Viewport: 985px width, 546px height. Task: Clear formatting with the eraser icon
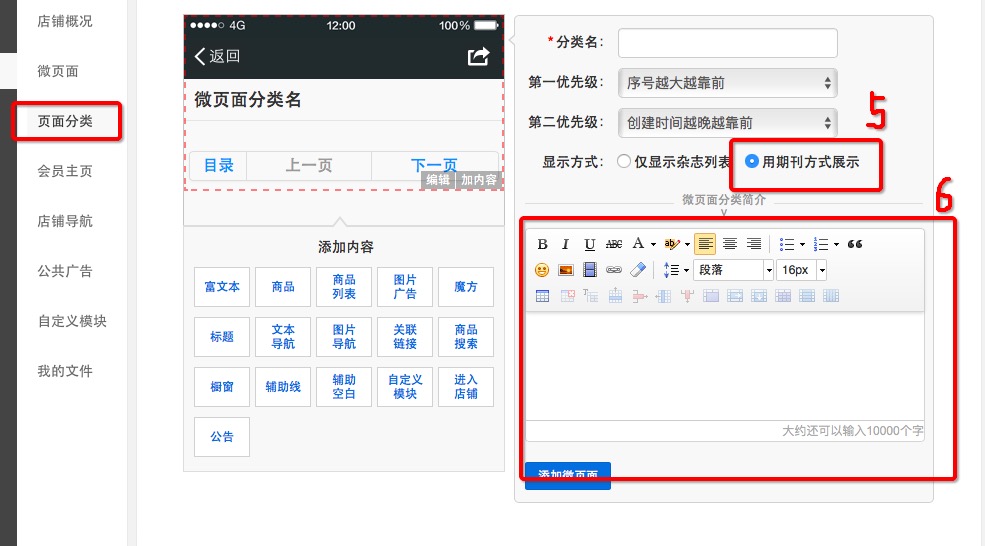(x=638, y=270)
